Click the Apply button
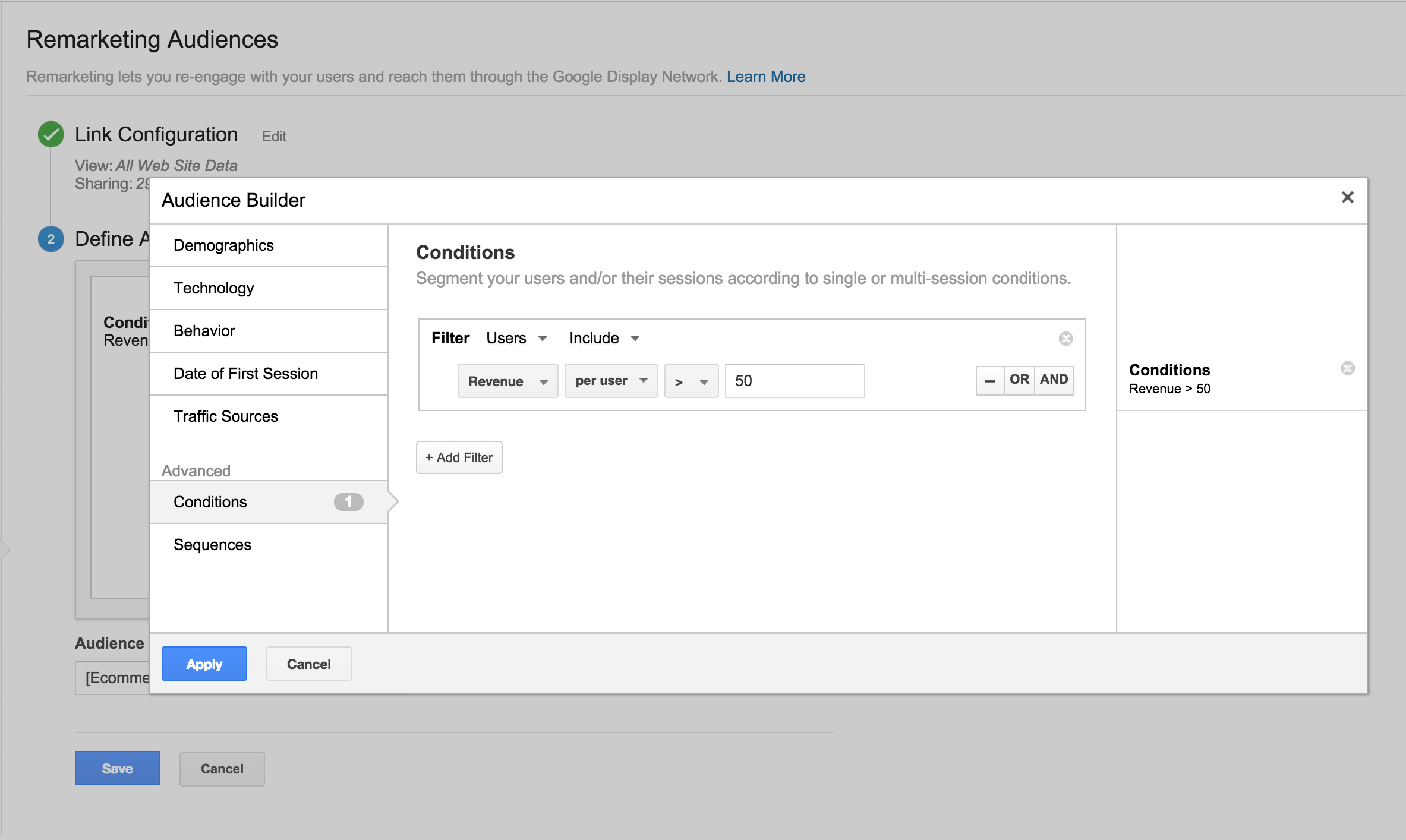The image size is (1406, 840). [204, 664]
